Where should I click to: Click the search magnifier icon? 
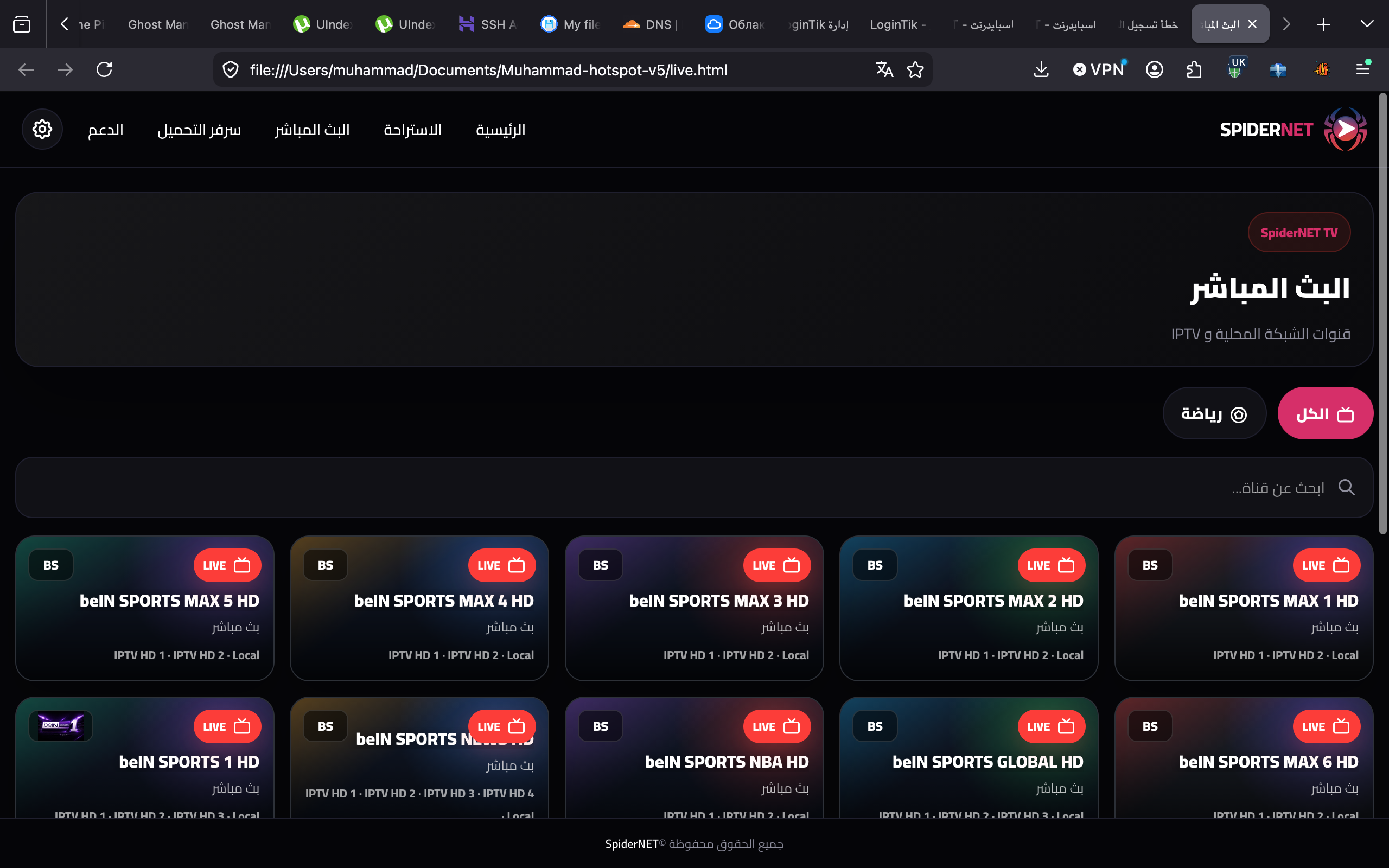pyautogui.click(x=1346, y=487)
